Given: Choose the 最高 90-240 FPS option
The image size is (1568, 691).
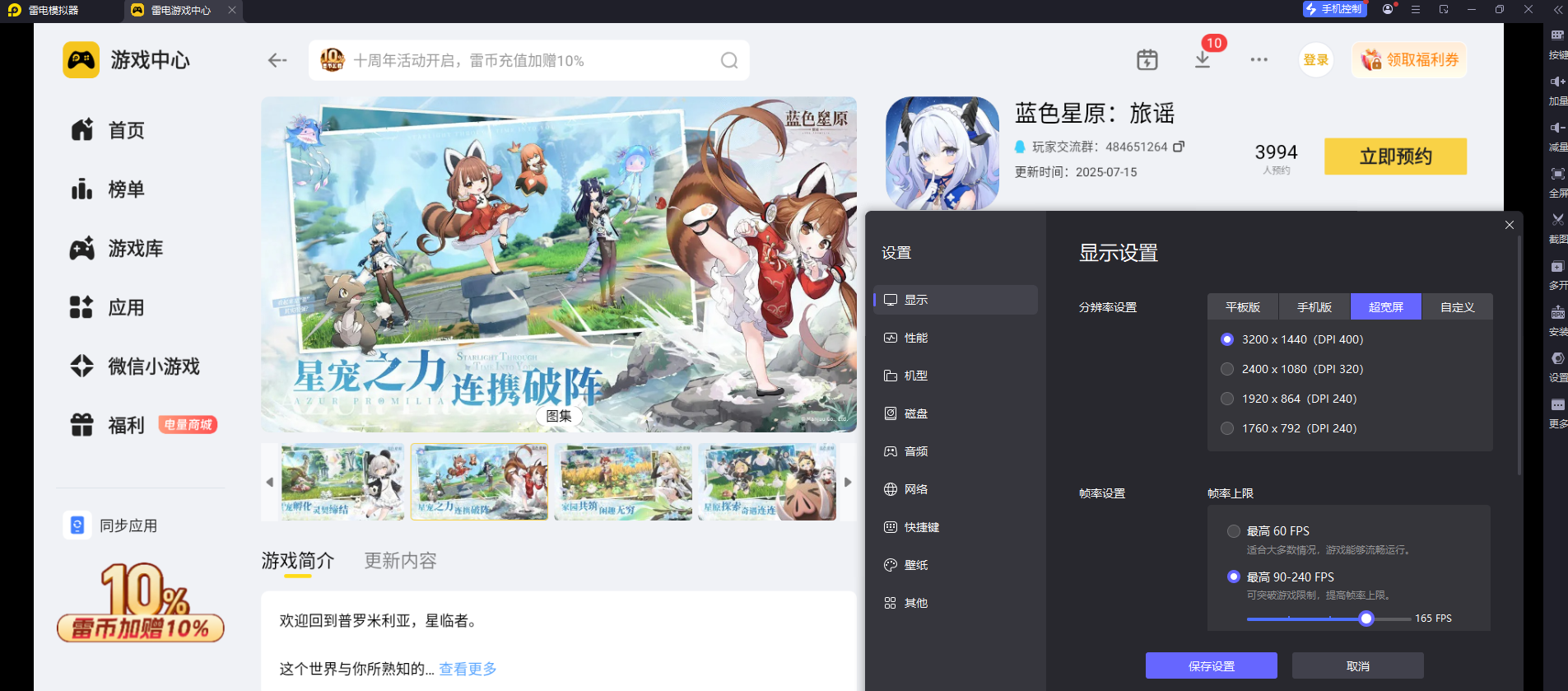Looking at the screenshot, I should [1234, 577].
